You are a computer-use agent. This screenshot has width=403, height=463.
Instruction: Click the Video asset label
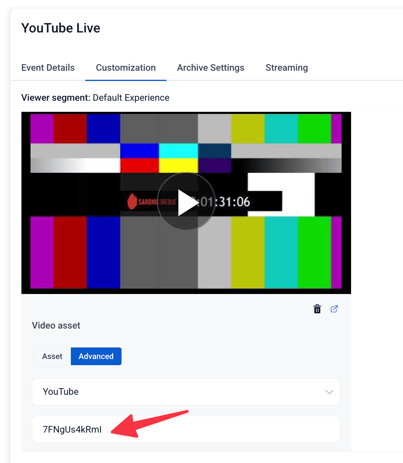tap(56, 326)
